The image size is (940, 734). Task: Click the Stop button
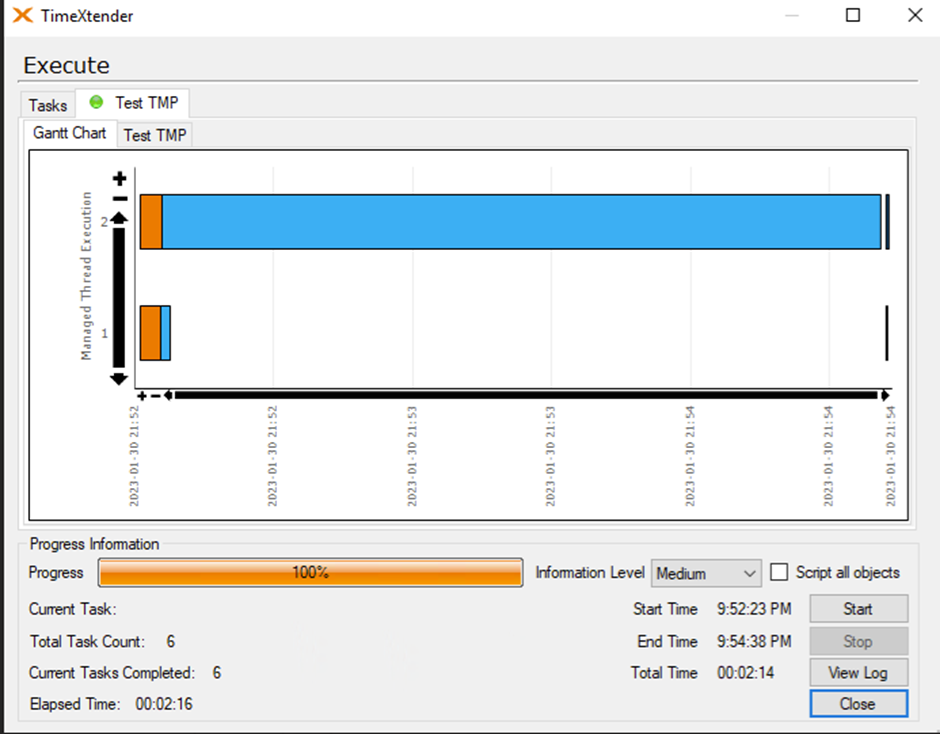click(858, 641)
